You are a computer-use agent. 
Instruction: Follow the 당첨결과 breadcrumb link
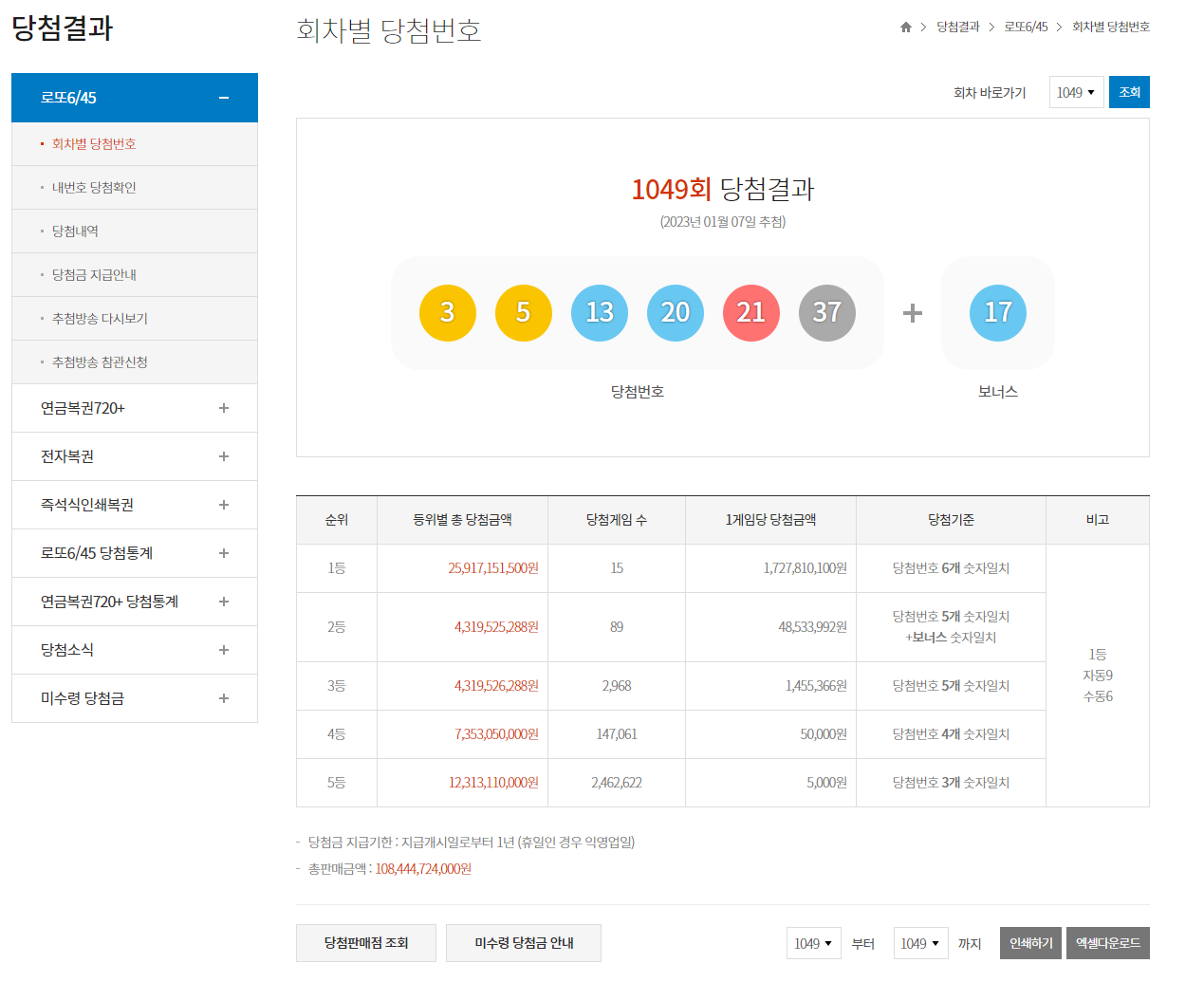pyautogui.click(x=957, y=28)
